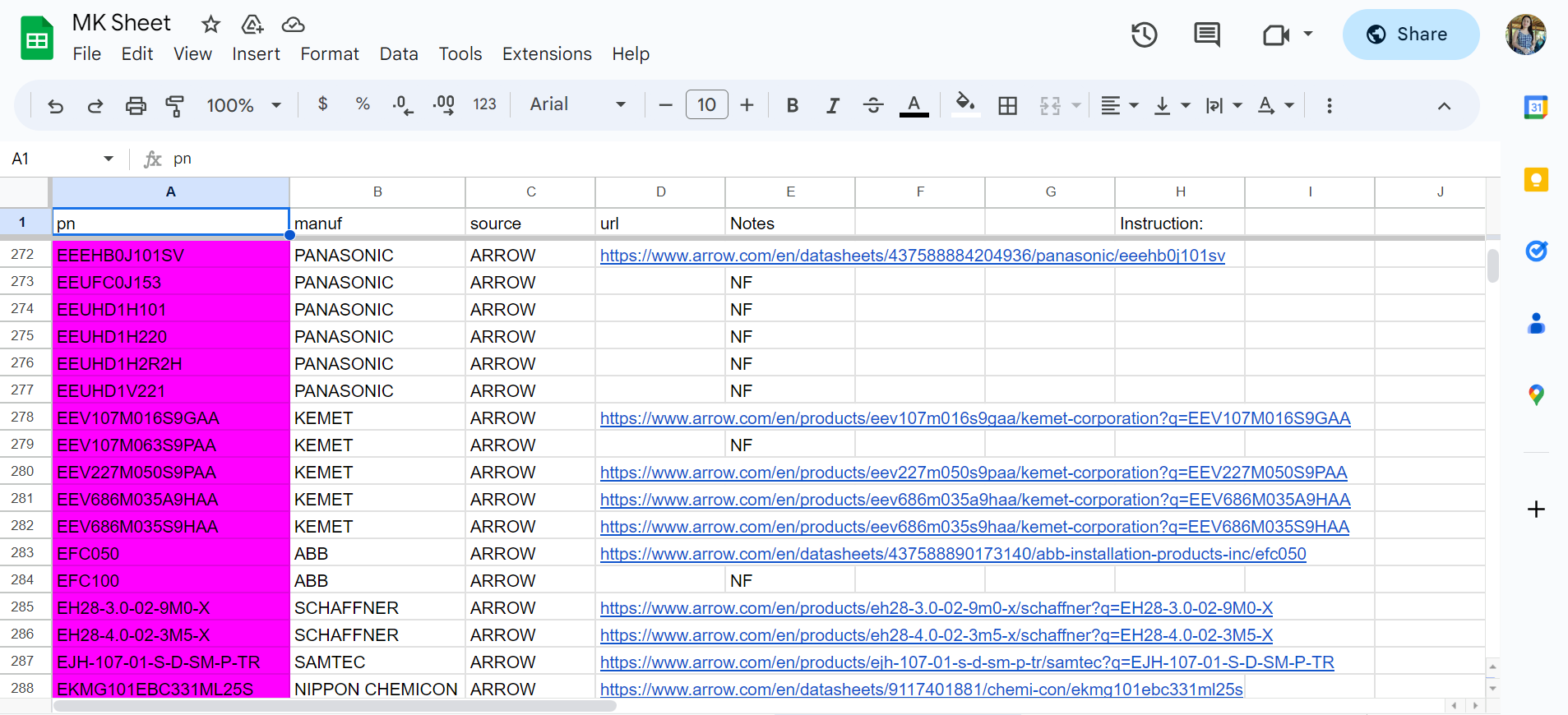Viewport: 1568px width, 715px height.
Task: Decrease font size with minus button
Action: tap(666, 105)
